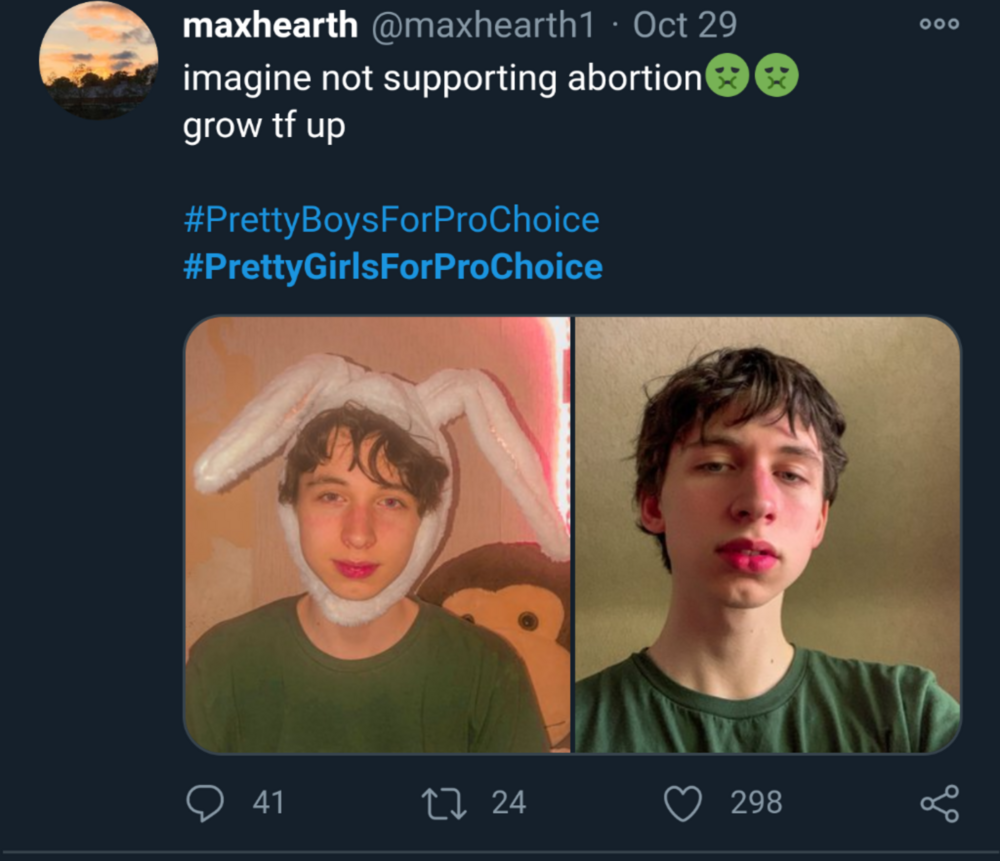Click the second nauseated face emoji
Screen dimensions: 1000x861
pyautogui.click(x=776, y=75)
